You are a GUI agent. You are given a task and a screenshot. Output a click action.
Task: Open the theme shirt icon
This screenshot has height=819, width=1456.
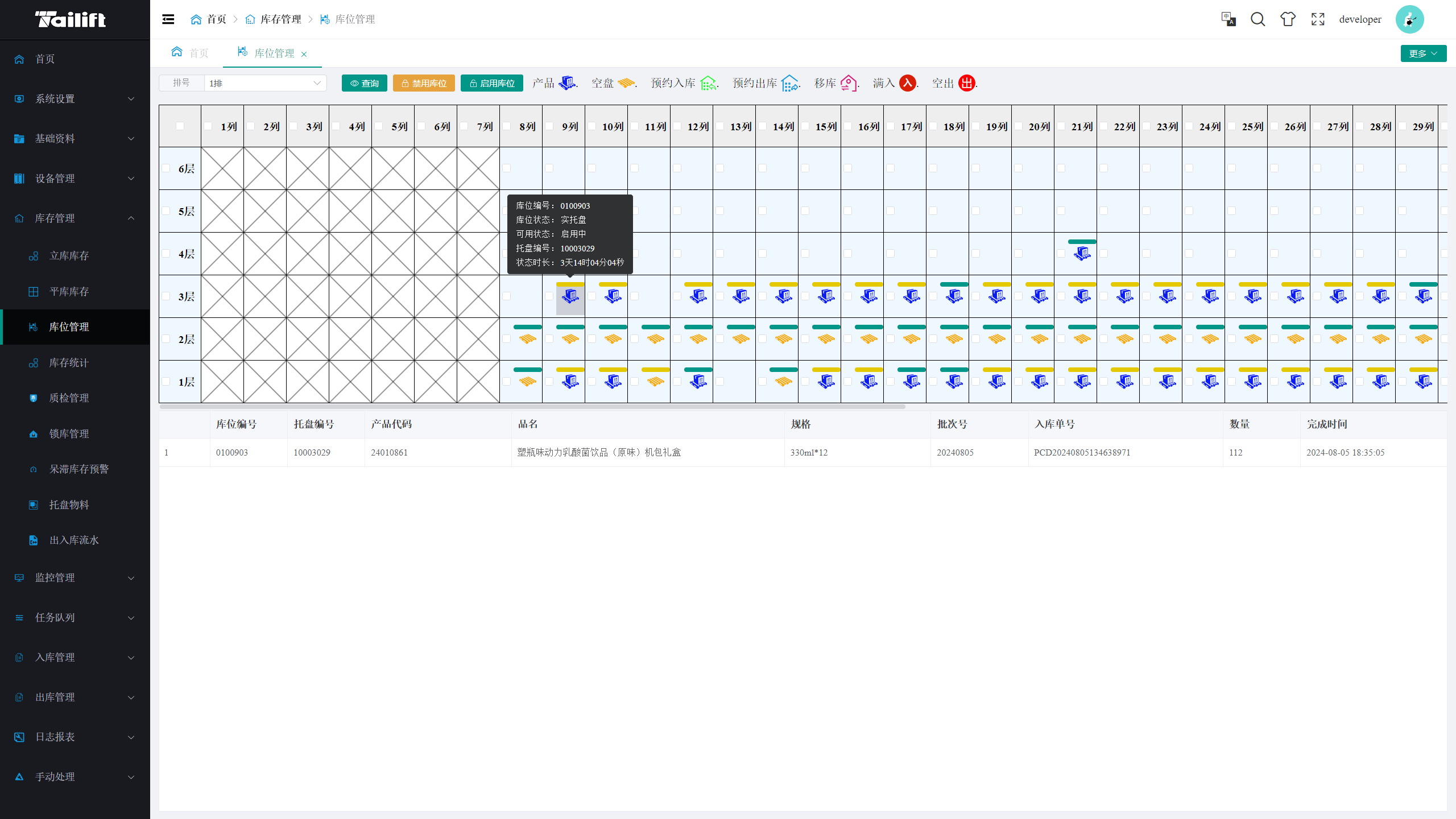point(1288,19)
